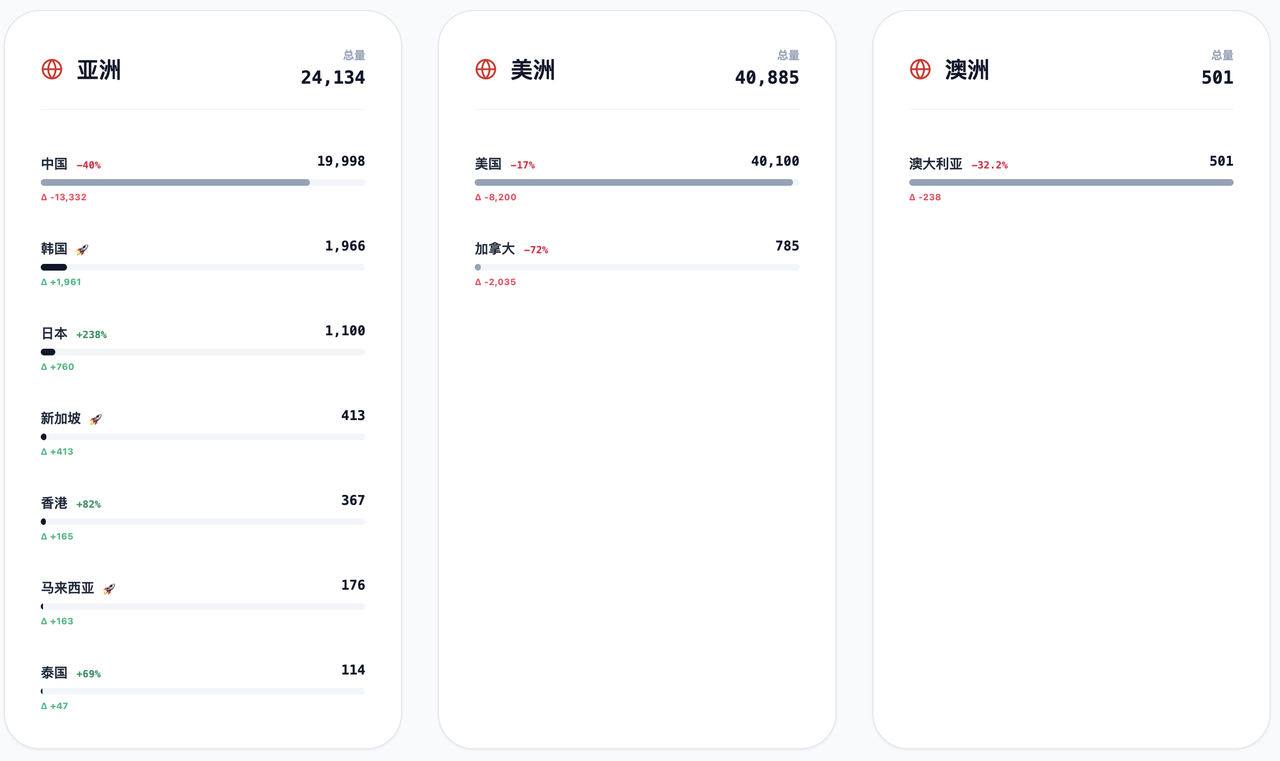The width and height of the screenshot is (1280, 761).
Task: Click the 美洲 total value 40,885
Action: coord(767,78)
